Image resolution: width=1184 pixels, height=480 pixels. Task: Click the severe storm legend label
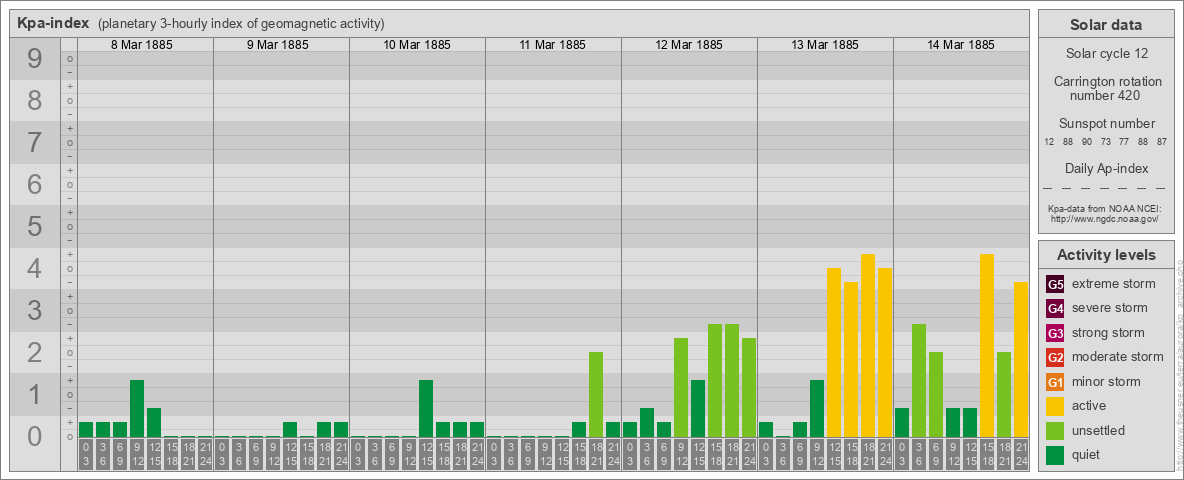pos(1110,308)
